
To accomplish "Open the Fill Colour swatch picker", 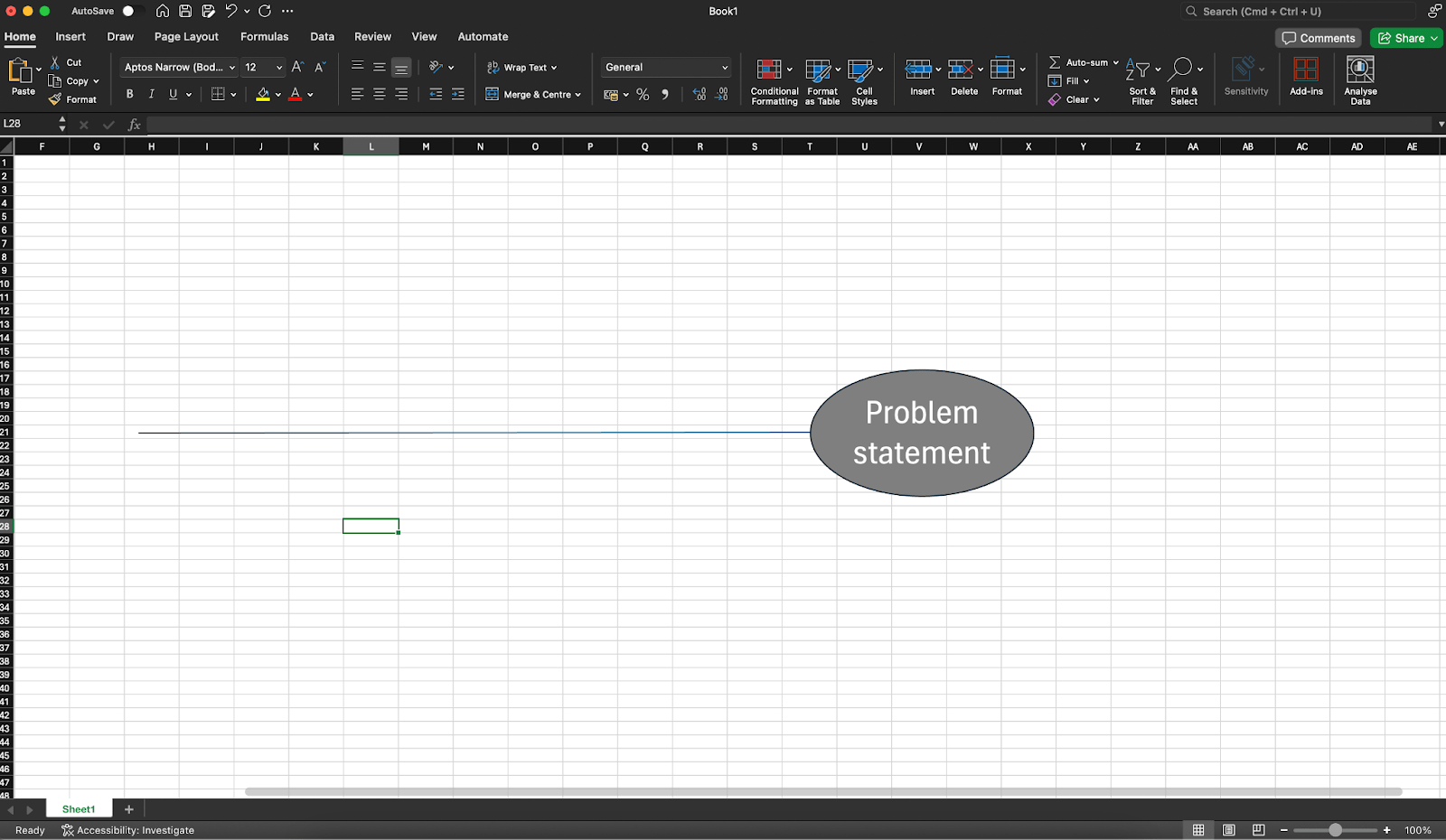I will pos(262,94).
